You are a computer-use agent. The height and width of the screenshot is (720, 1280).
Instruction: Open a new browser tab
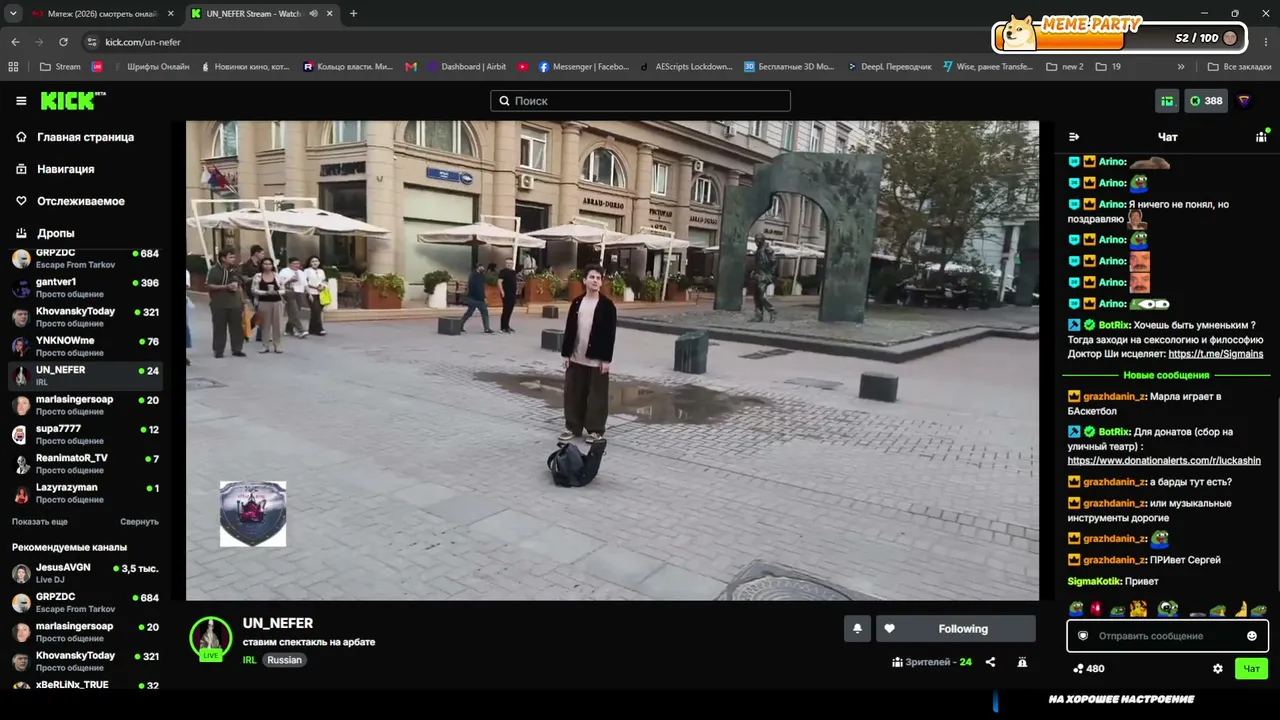[353, 14]
